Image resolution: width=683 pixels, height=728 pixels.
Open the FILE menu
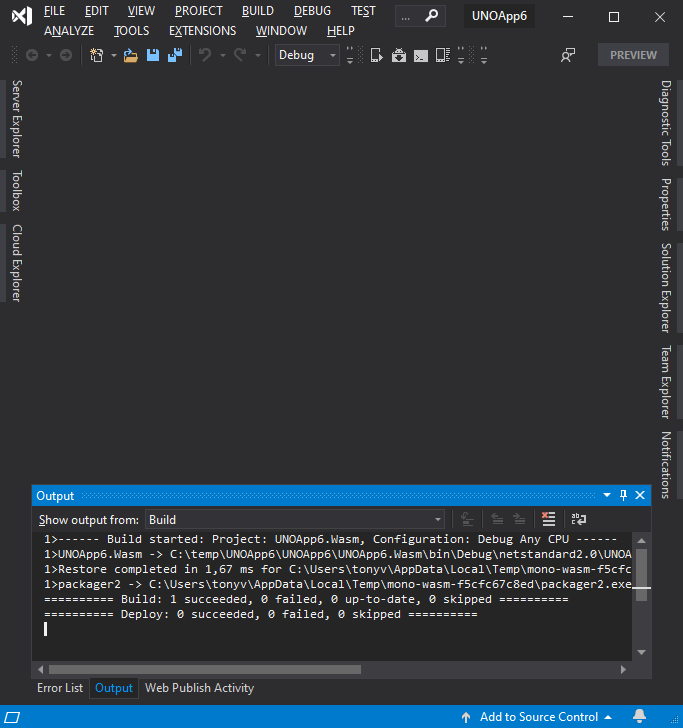(x=54, y=11)
